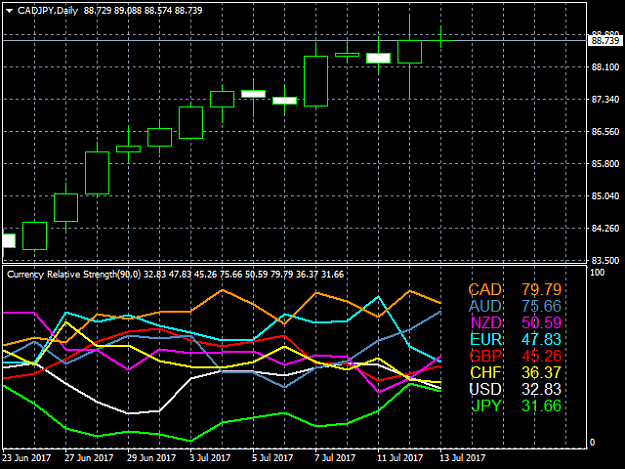Click the GBP currency legend label
Screen dimensions: 625x469
(x=485, y=356)
